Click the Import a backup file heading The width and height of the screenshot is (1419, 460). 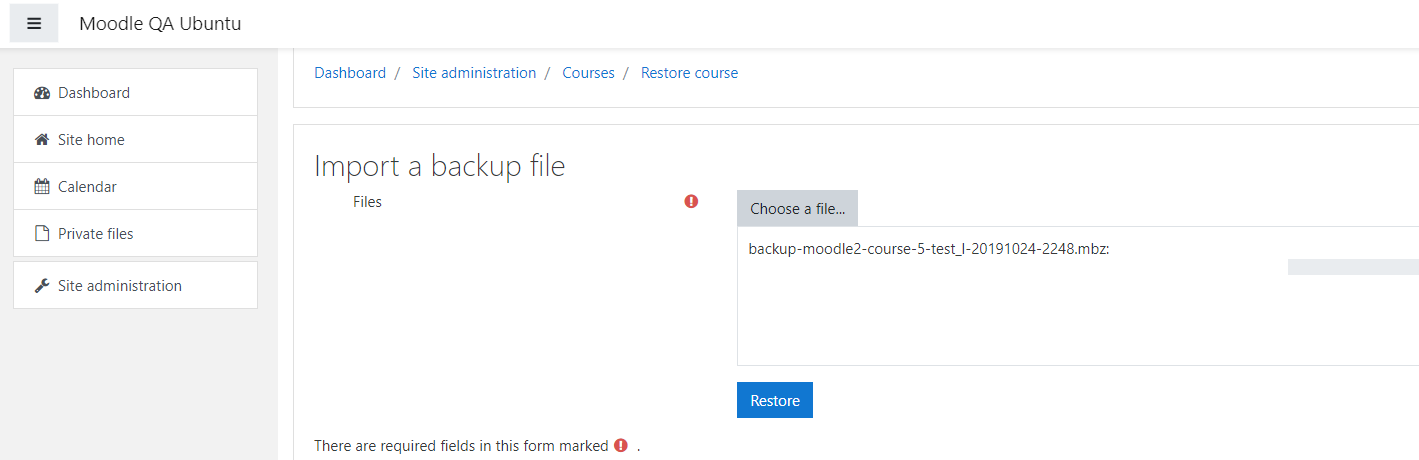click(x=440, y=166)
